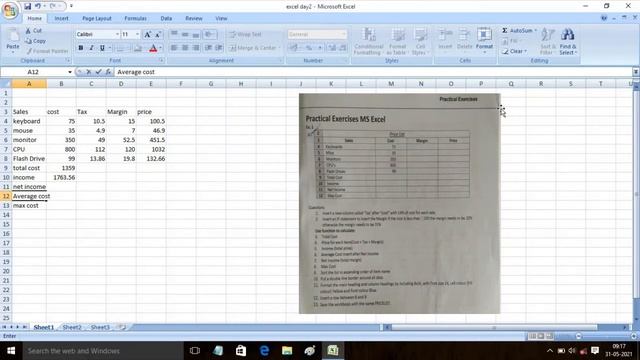Align text to the right

[196, 48]
